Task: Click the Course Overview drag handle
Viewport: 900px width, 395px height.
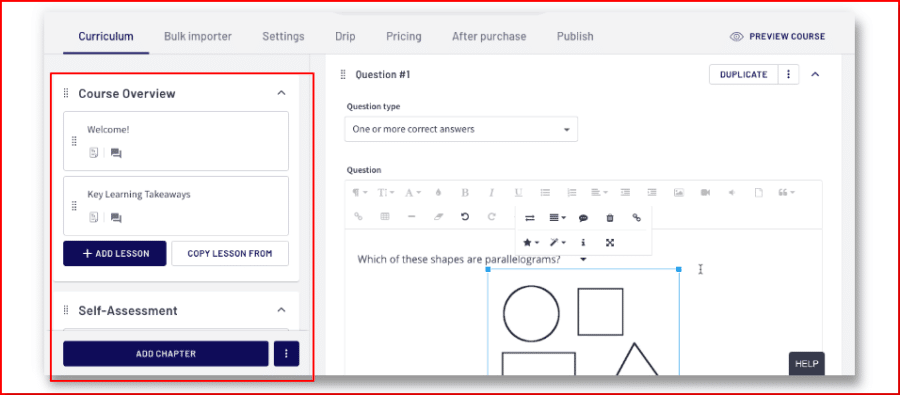Action: pyautogui.click(x=66, y=93)
